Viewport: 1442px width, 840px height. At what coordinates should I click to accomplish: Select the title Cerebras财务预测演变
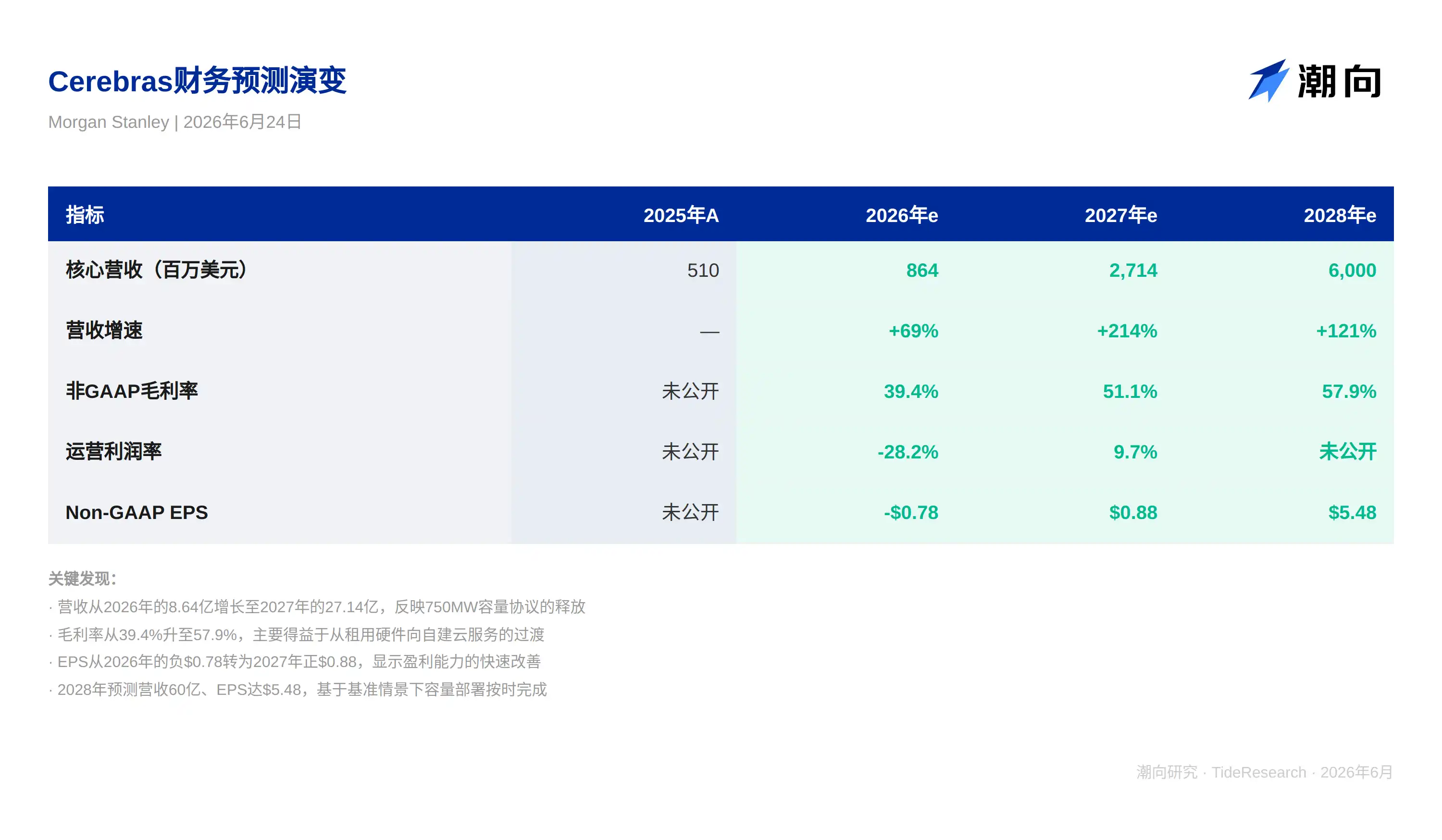point(197,81)
